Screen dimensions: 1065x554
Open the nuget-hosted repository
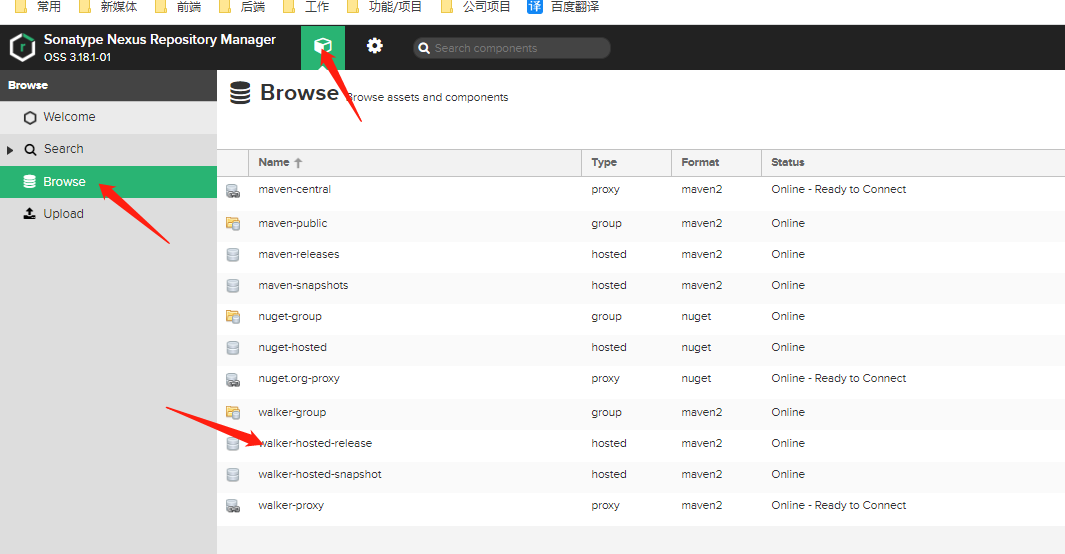pyautogui.click(x=292, y=348)
